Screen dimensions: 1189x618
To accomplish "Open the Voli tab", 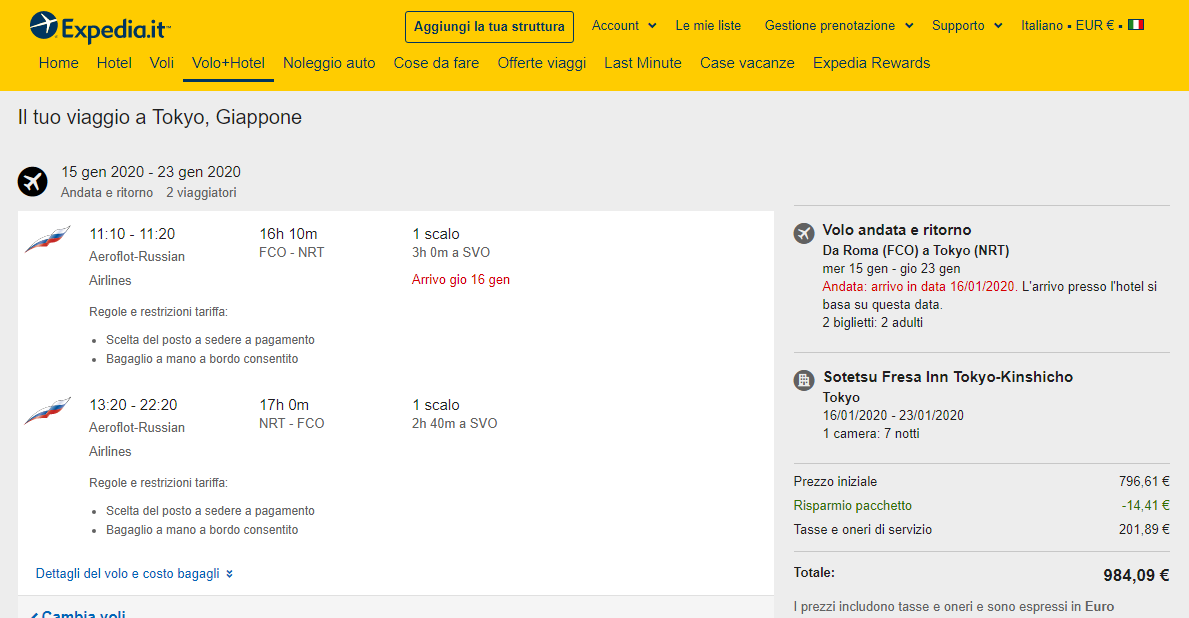I will point(162,63).
